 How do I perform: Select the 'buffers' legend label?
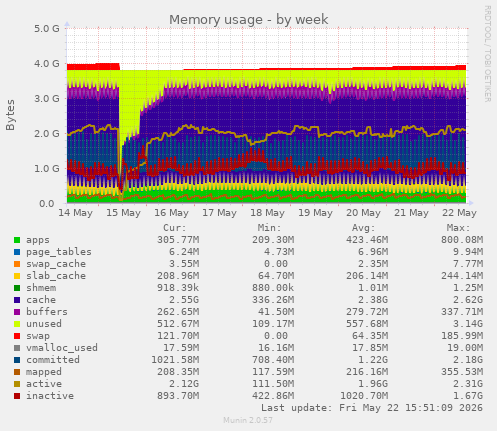pos(47,312)
